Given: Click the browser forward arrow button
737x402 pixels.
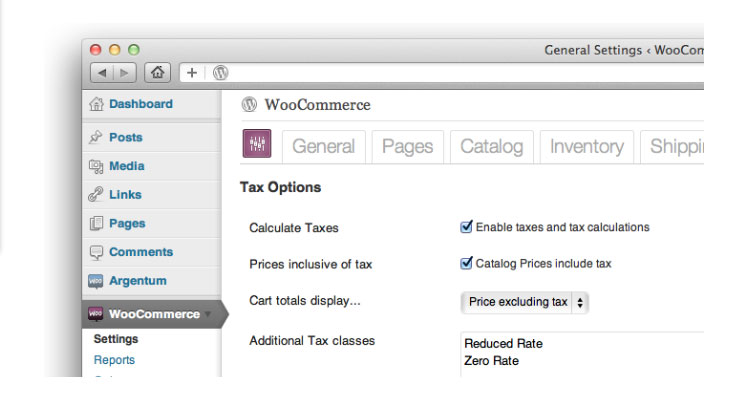Looking at the screenshot, I should click(126, 73).
